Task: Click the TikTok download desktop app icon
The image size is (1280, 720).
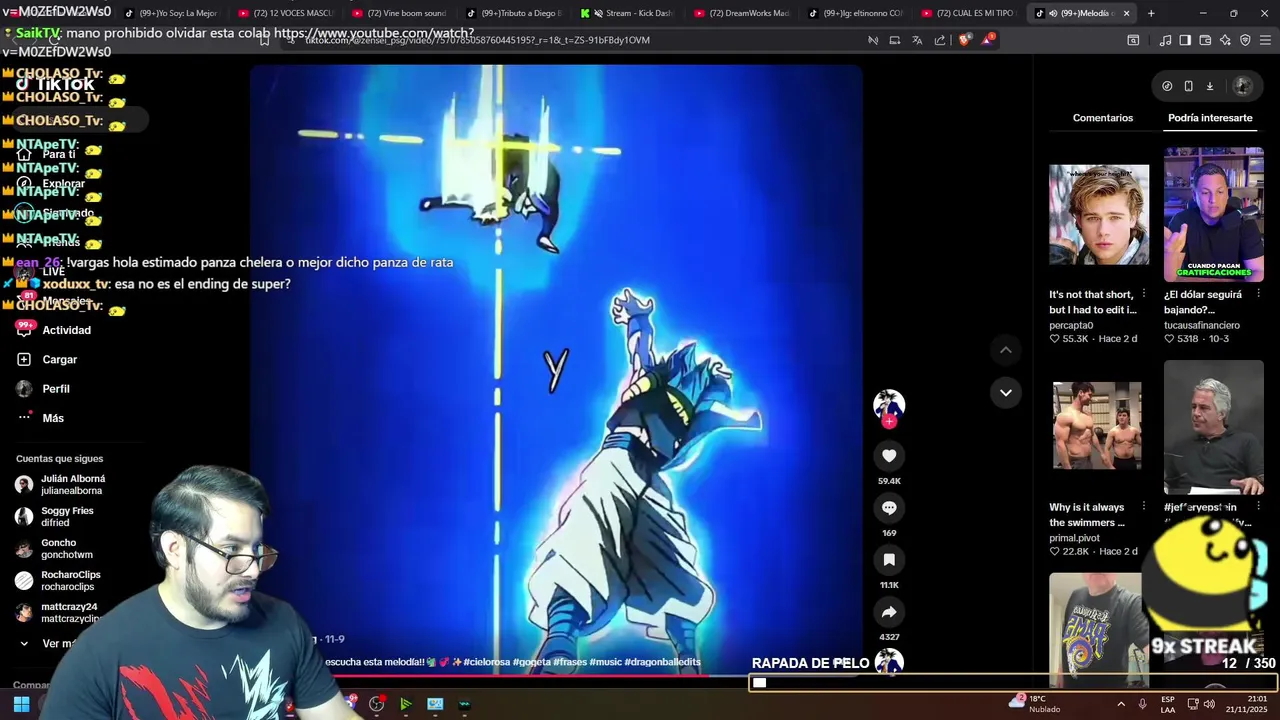Action: (x=1209, y=86)
